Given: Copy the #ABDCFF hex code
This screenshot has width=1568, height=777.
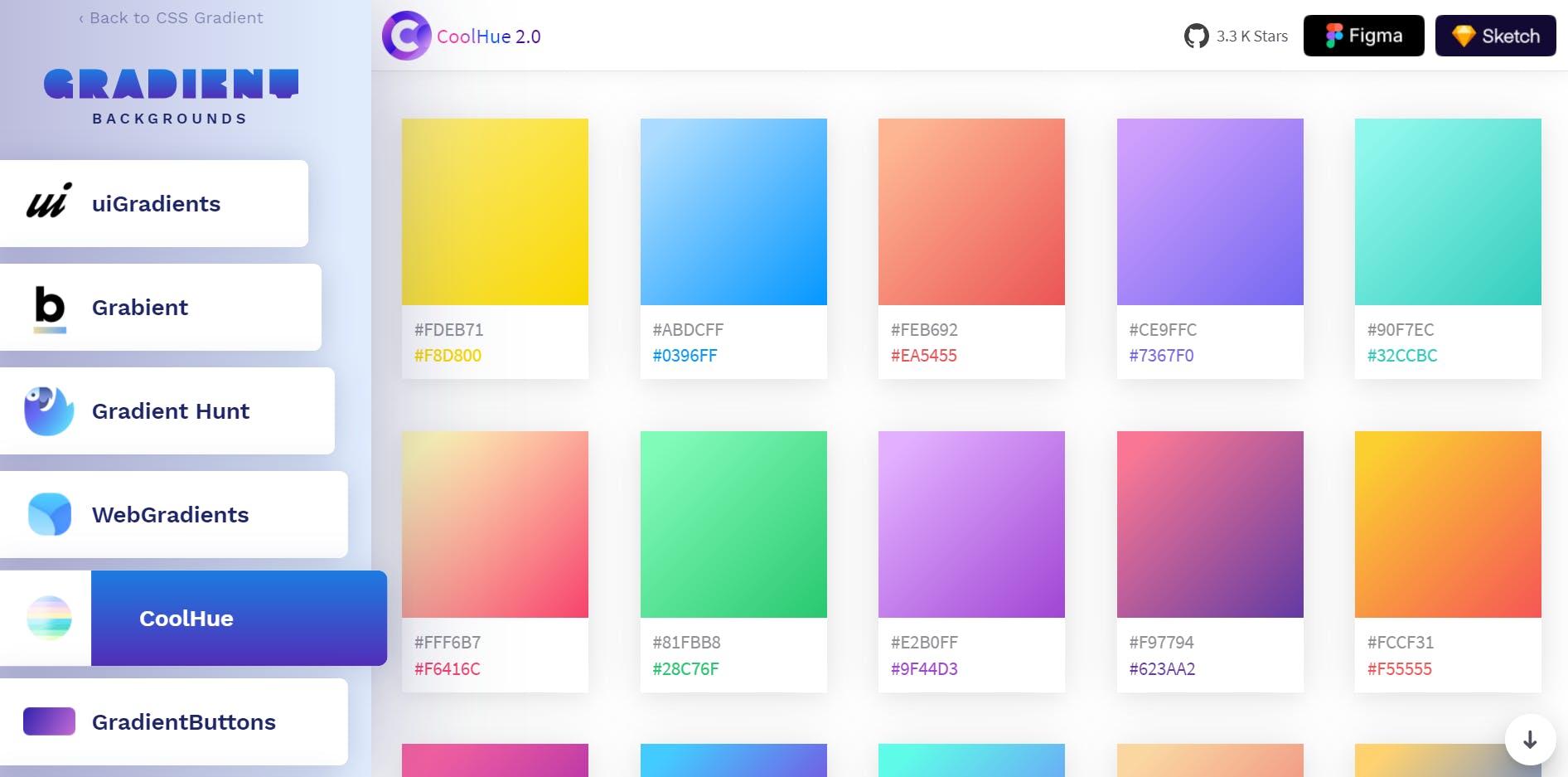Looking at the screenshot, I should pos(688,330).
